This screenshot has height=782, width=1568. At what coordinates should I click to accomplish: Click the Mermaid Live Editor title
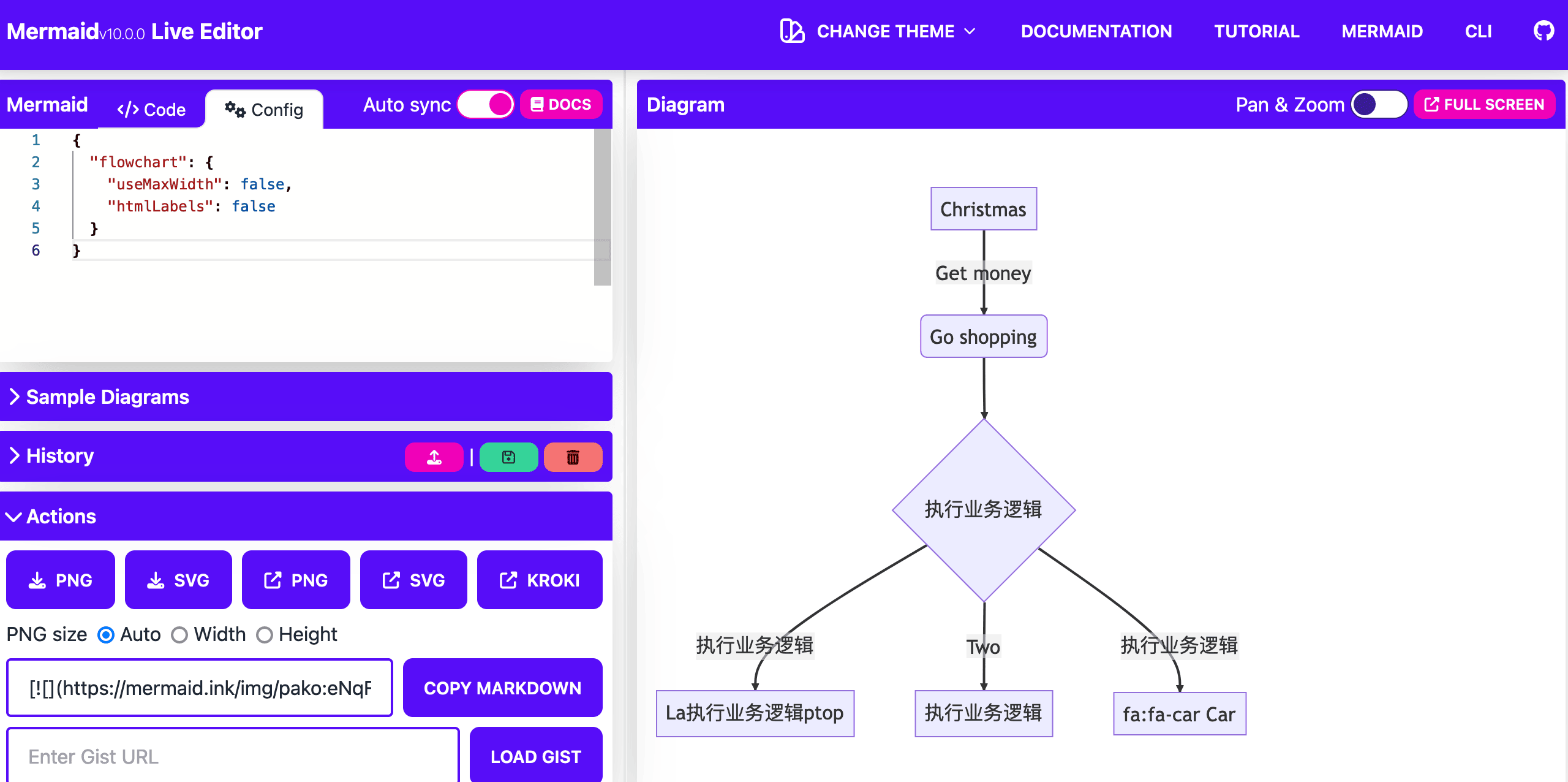click(134, 31)
